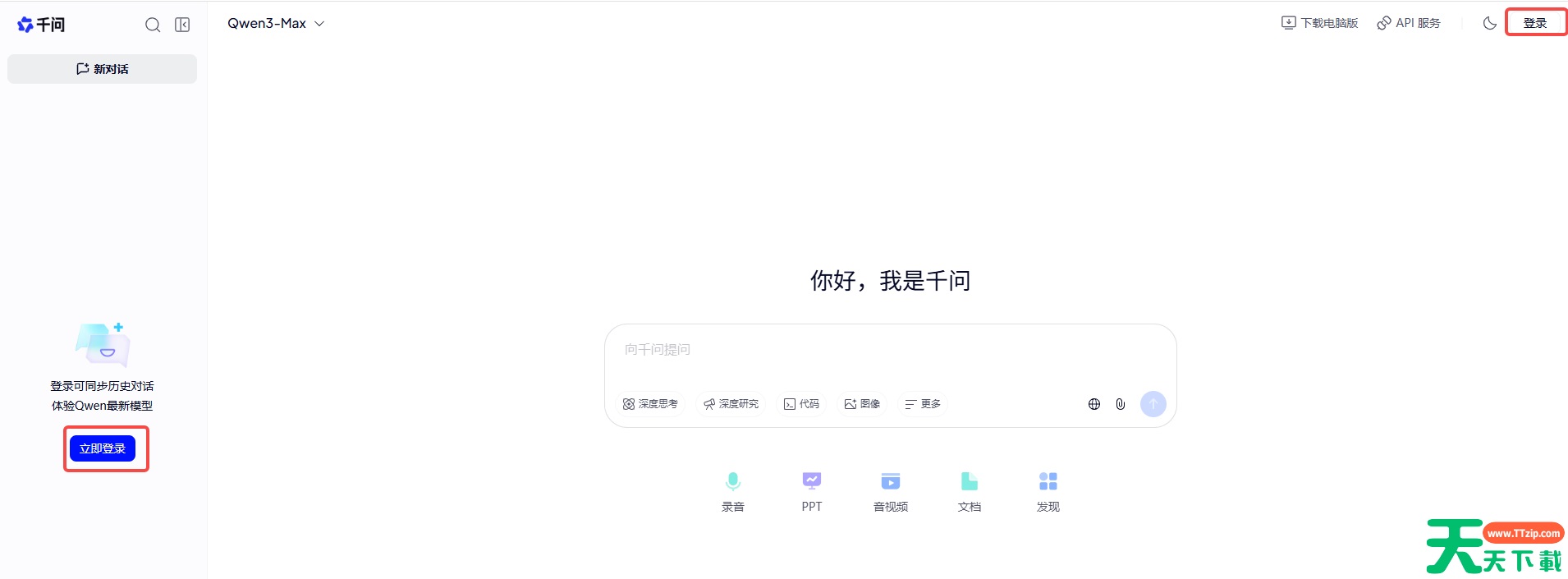Click the chat bubbles illustration above login text
This screenshot has width=1568, height=579.
coord(103,344)
